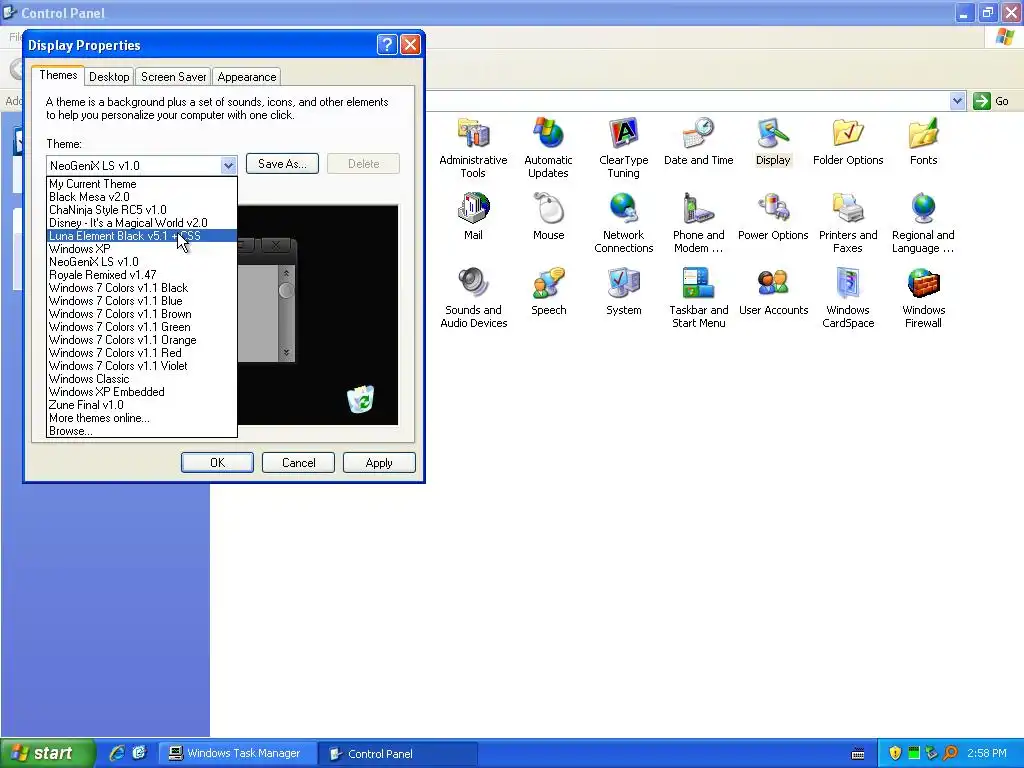The image size is (1024, 768).
Task: Open Windows CardSpace icon
Action: [848, 283]
